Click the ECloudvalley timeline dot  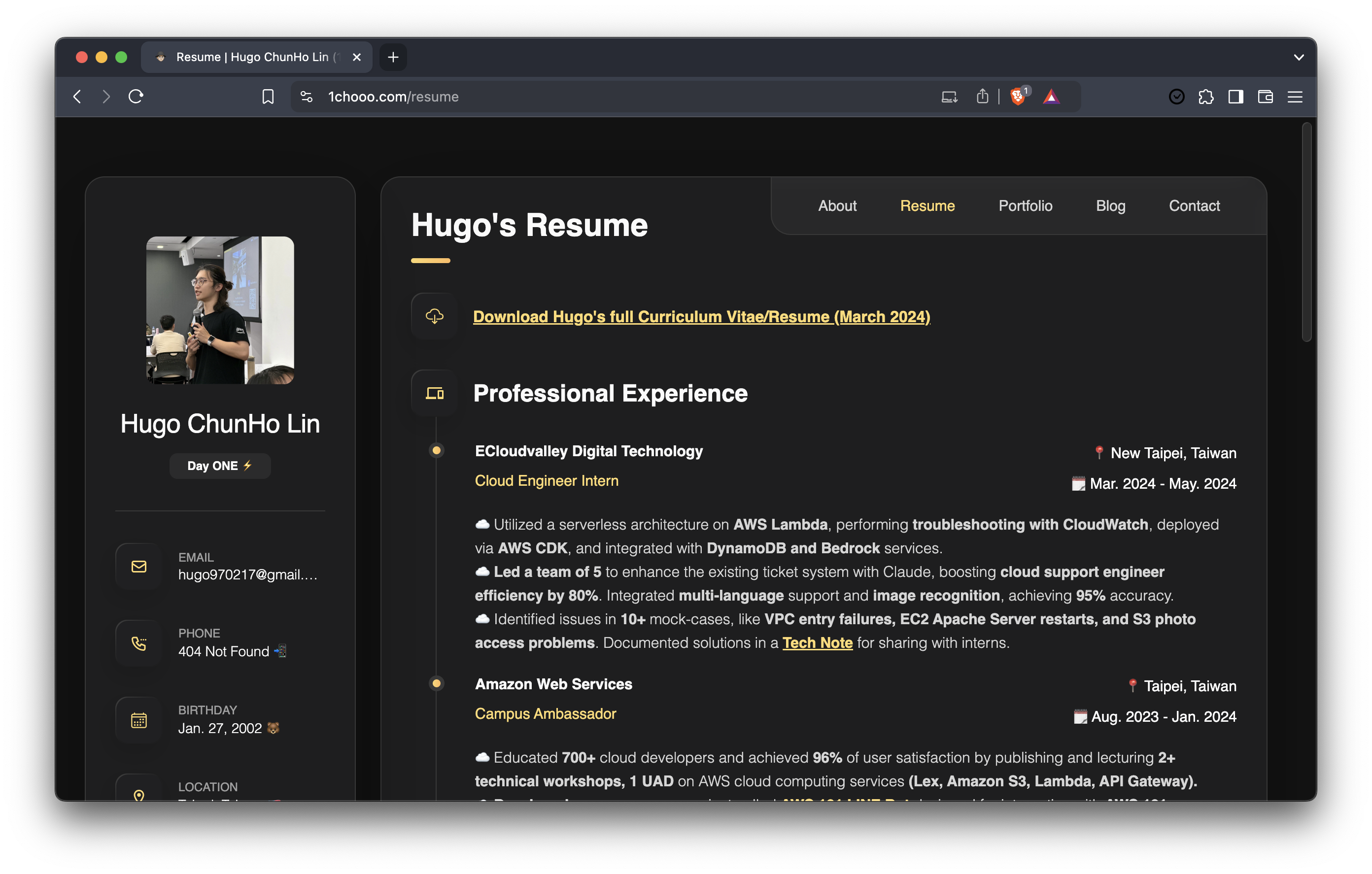click(x=437, y=450)
